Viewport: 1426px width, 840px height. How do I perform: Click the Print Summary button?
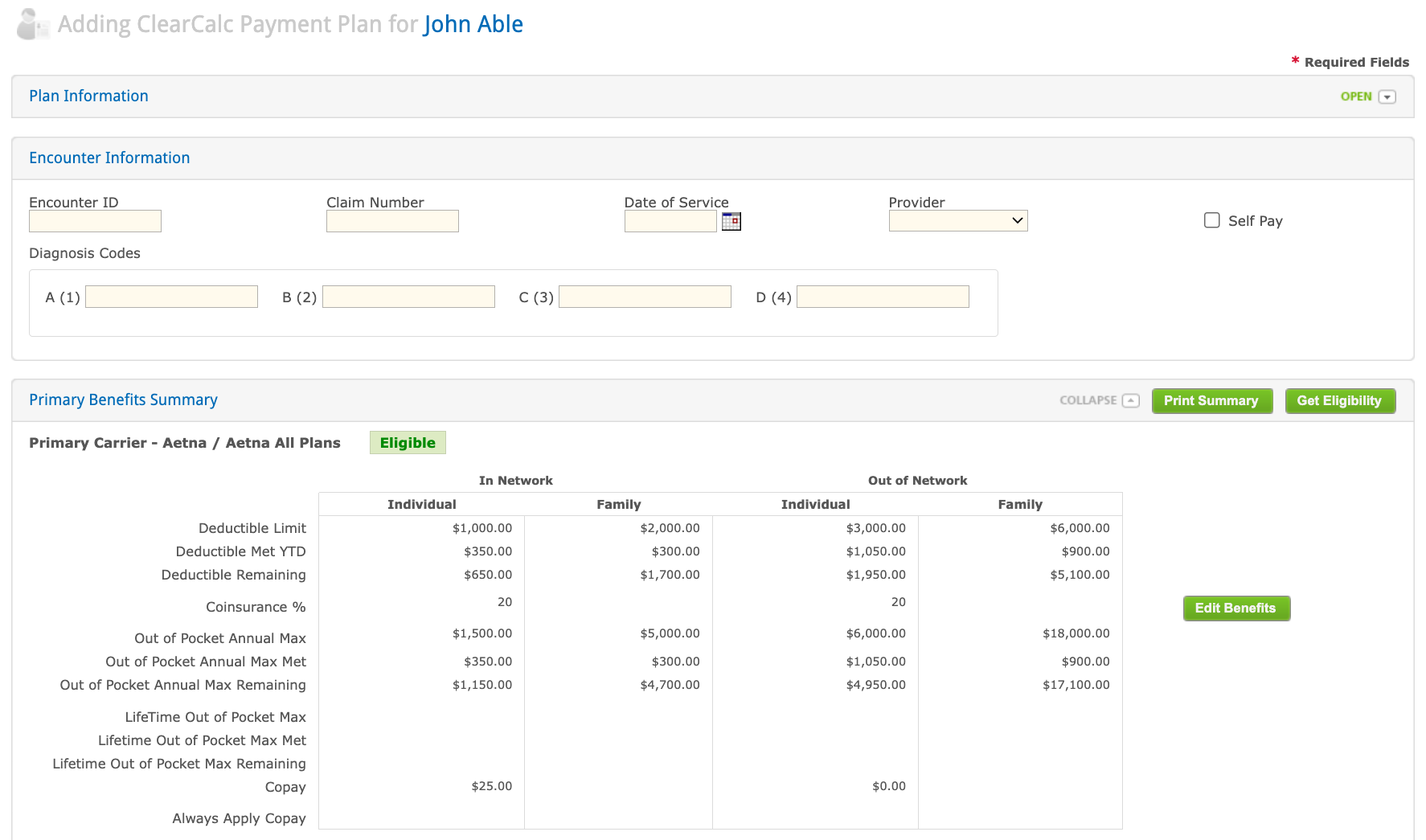(x=1211, y=400)
